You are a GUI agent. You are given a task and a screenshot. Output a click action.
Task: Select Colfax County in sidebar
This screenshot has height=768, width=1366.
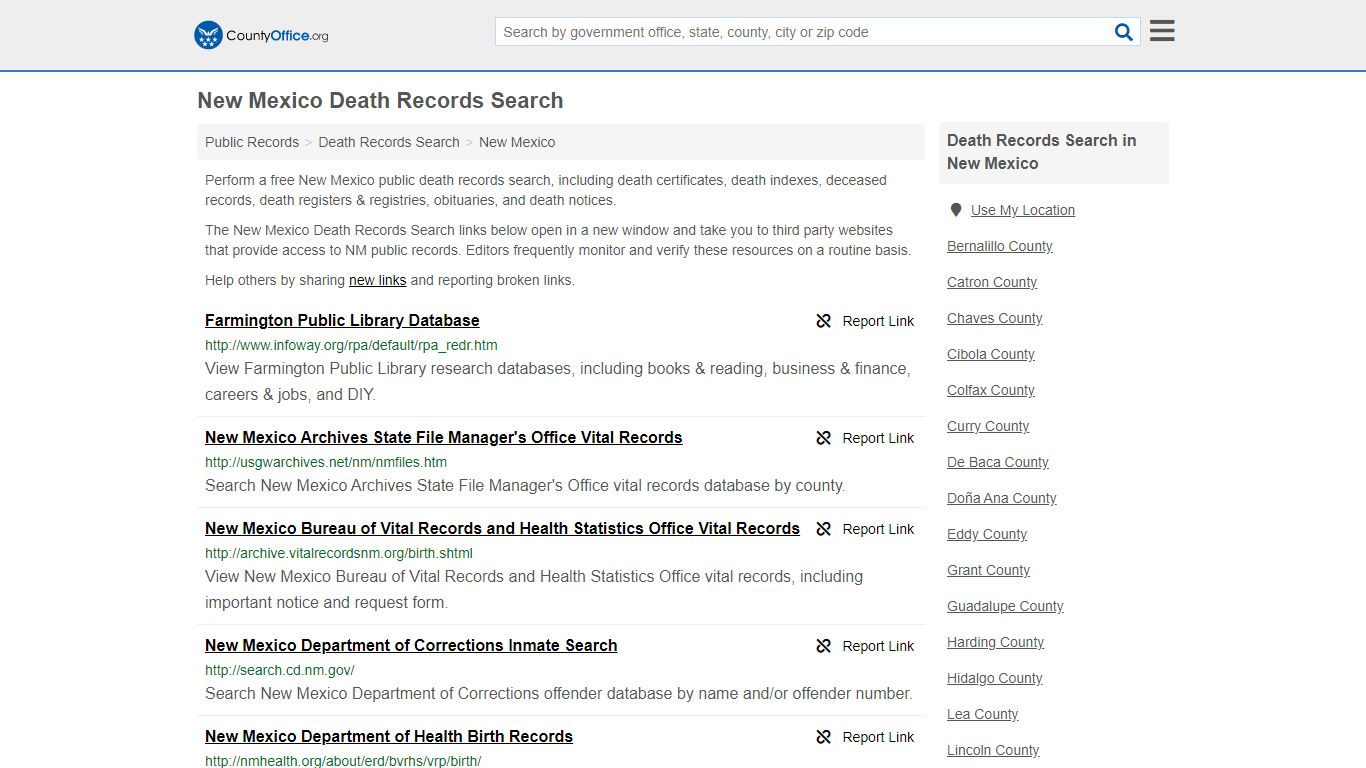point(991,390)
